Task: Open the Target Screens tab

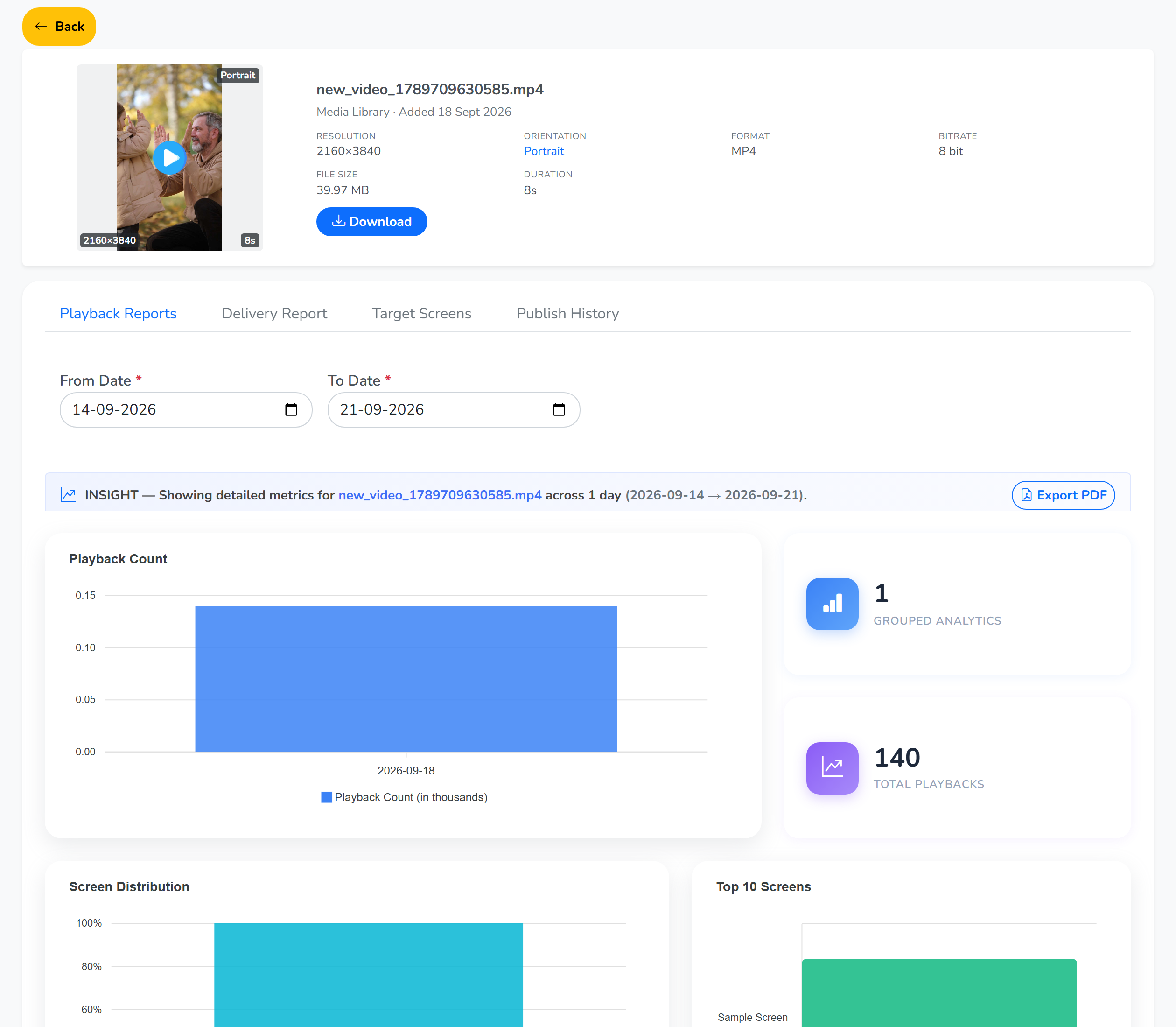Action: (x=421, y=314)
